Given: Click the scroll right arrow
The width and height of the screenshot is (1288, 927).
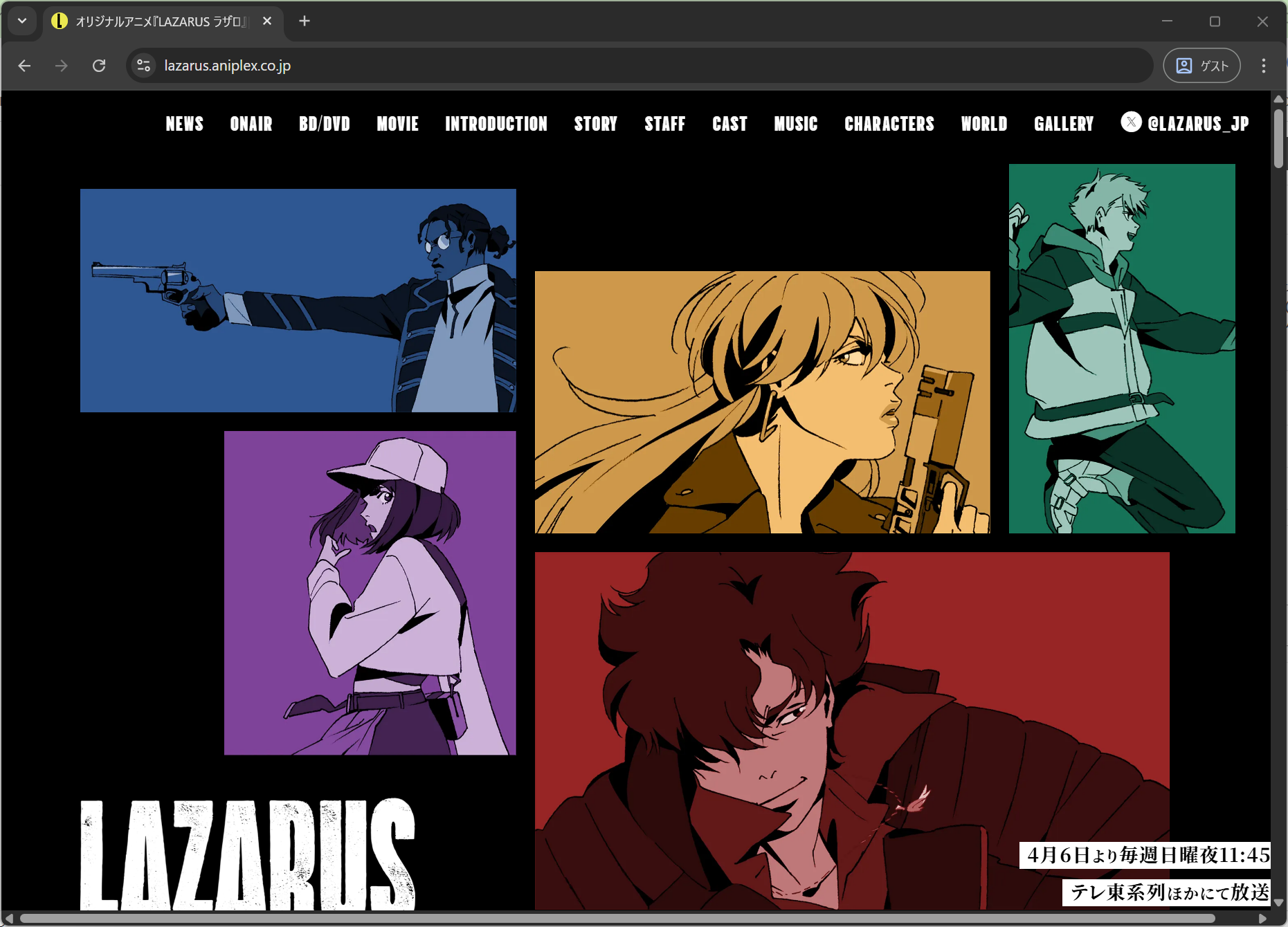Looking at the screenshot, I should [x=1263, y=919].
